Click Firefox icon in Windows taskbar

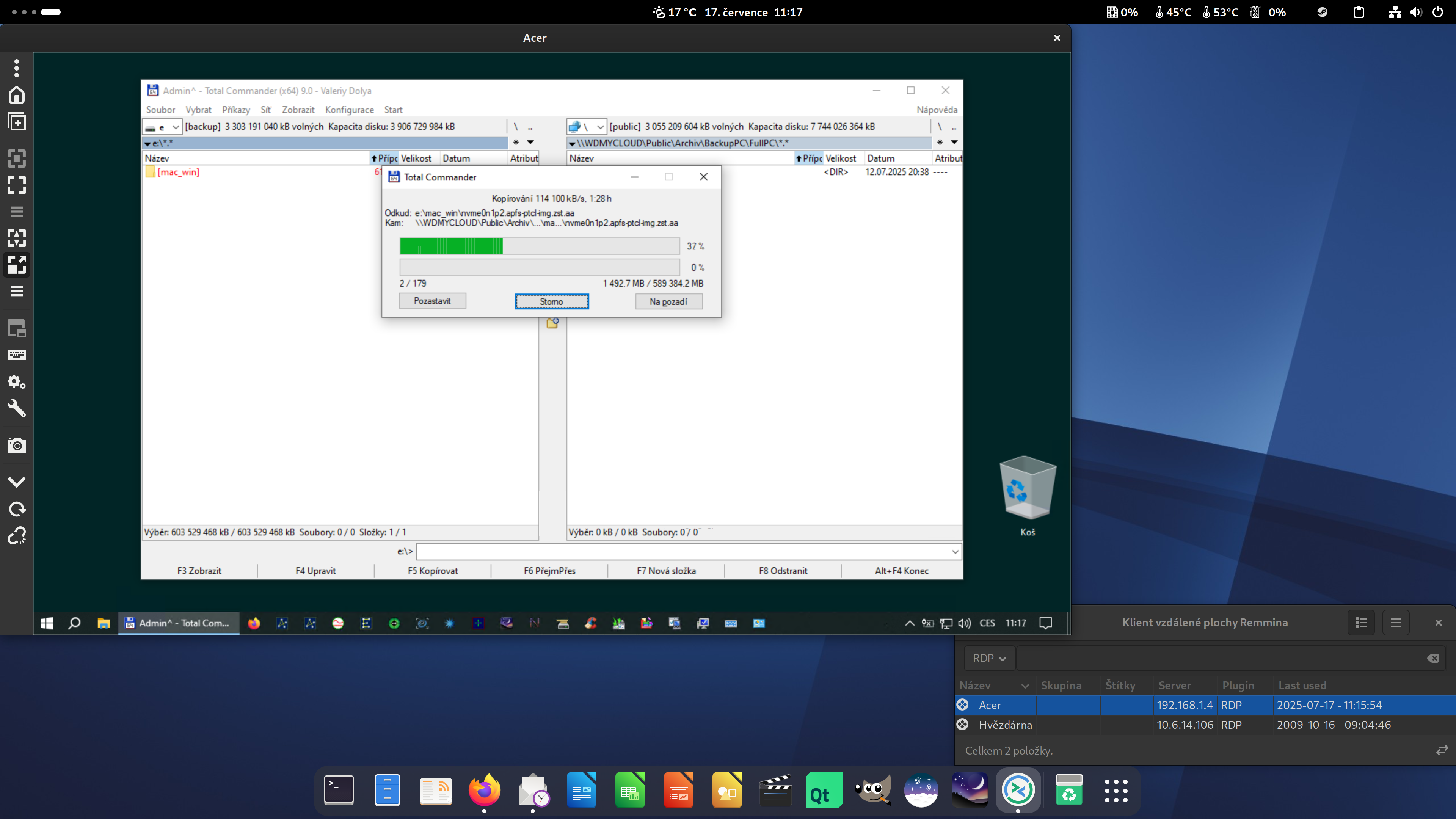[254, 623]
